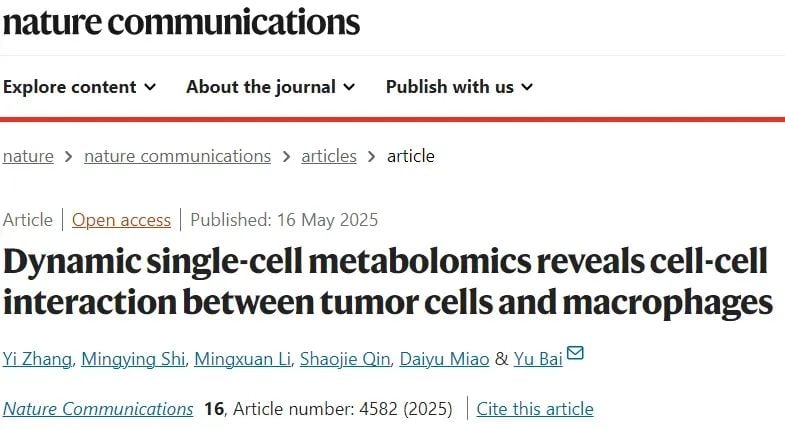Open the About the journal dropdown
The width and height of the screenshot is (785, 429).
[x=270, y=87]
